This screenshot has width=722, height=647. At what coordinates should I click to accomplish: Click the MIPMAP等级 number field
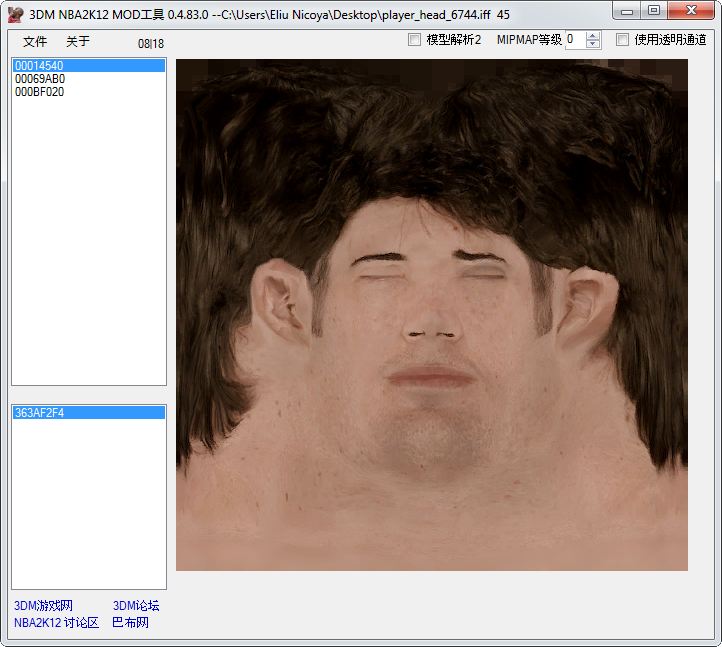coord(576,40)
